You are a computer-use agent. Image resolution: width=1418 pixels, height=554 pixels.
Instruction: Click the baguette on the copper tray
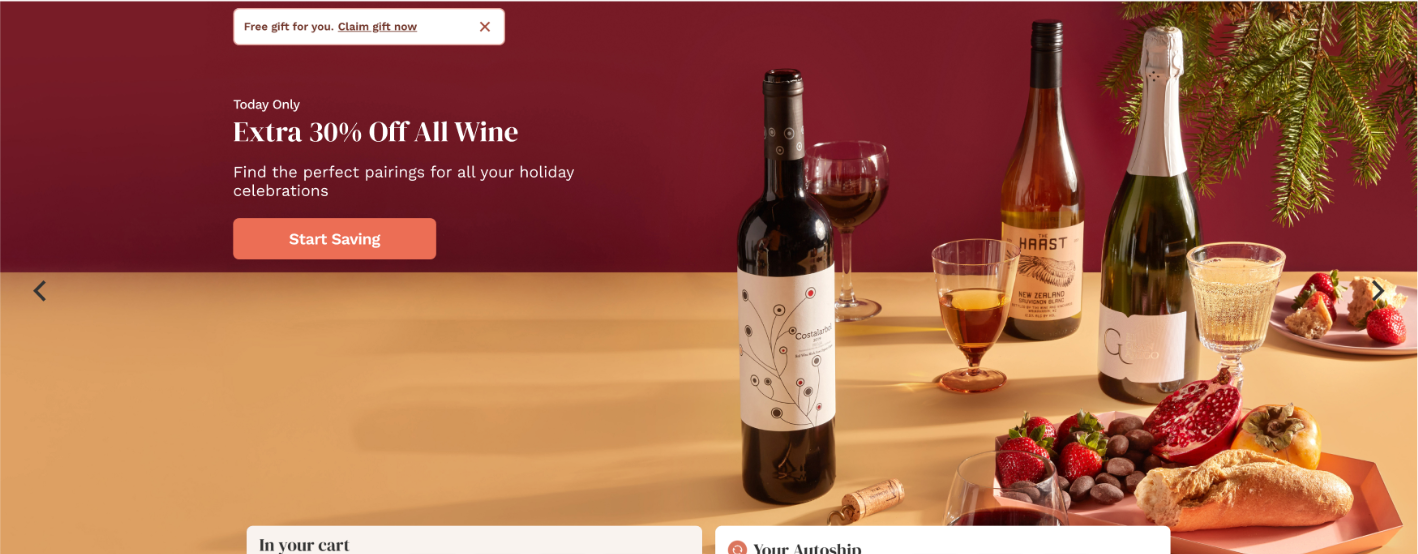click(1244, 489)
